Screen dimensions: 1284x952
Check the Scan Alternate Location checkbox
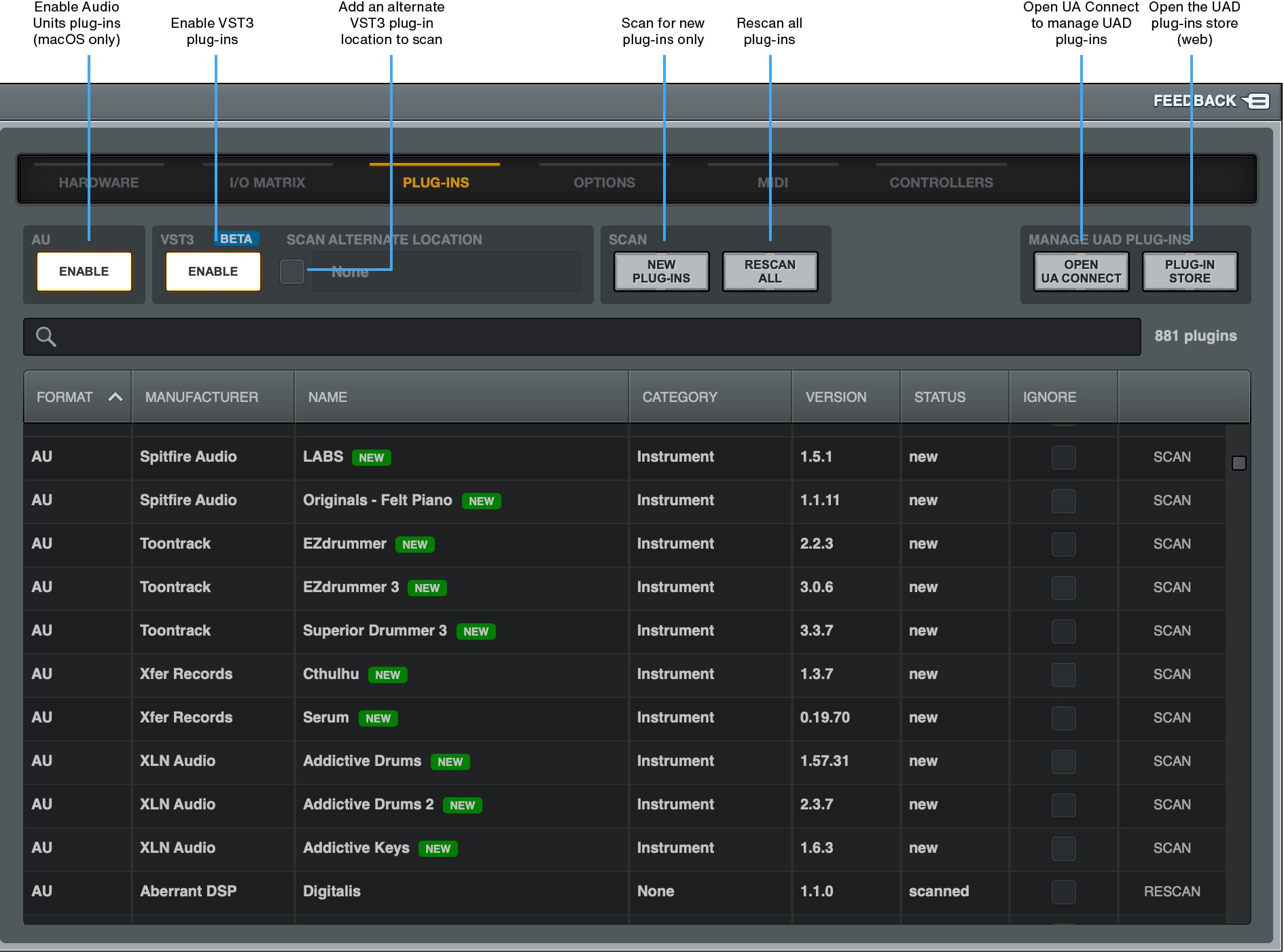click(x=292, y=272)
